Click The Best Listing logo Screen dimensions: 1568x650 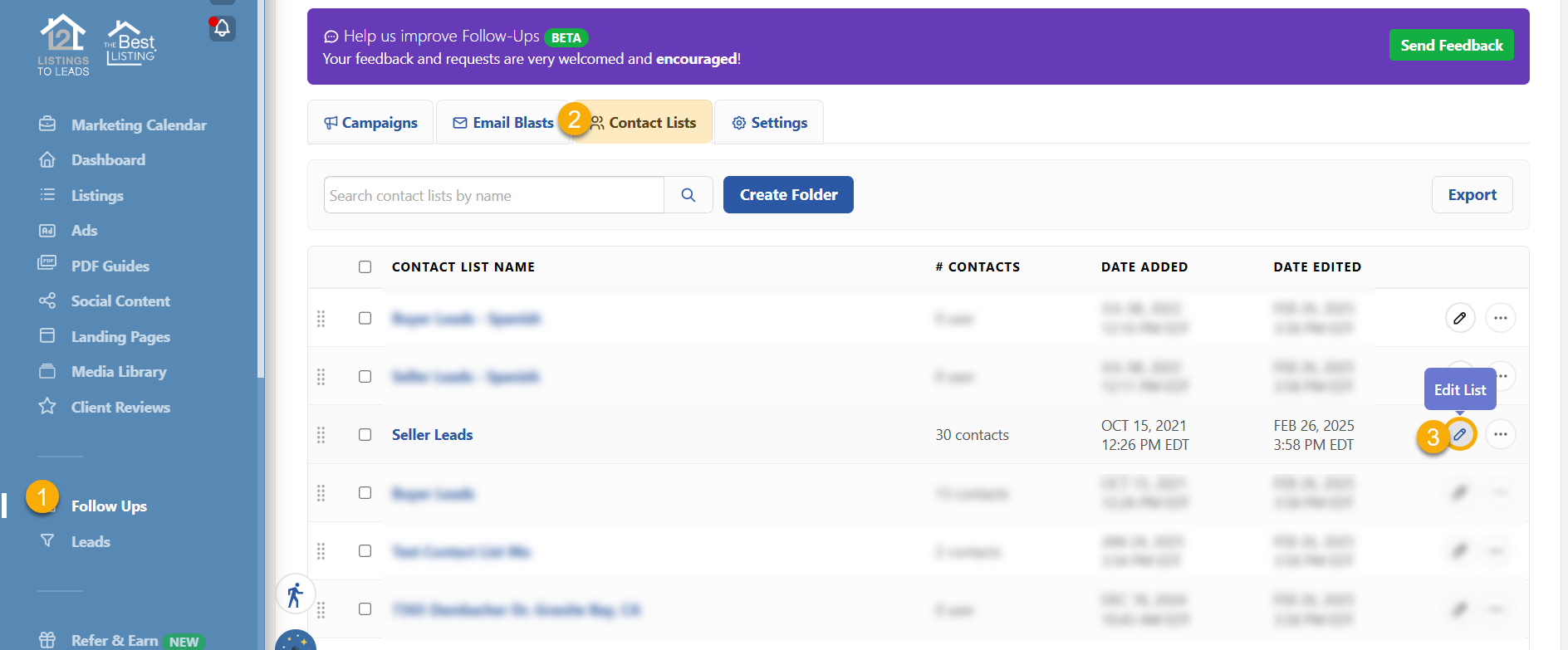point(130,44)
